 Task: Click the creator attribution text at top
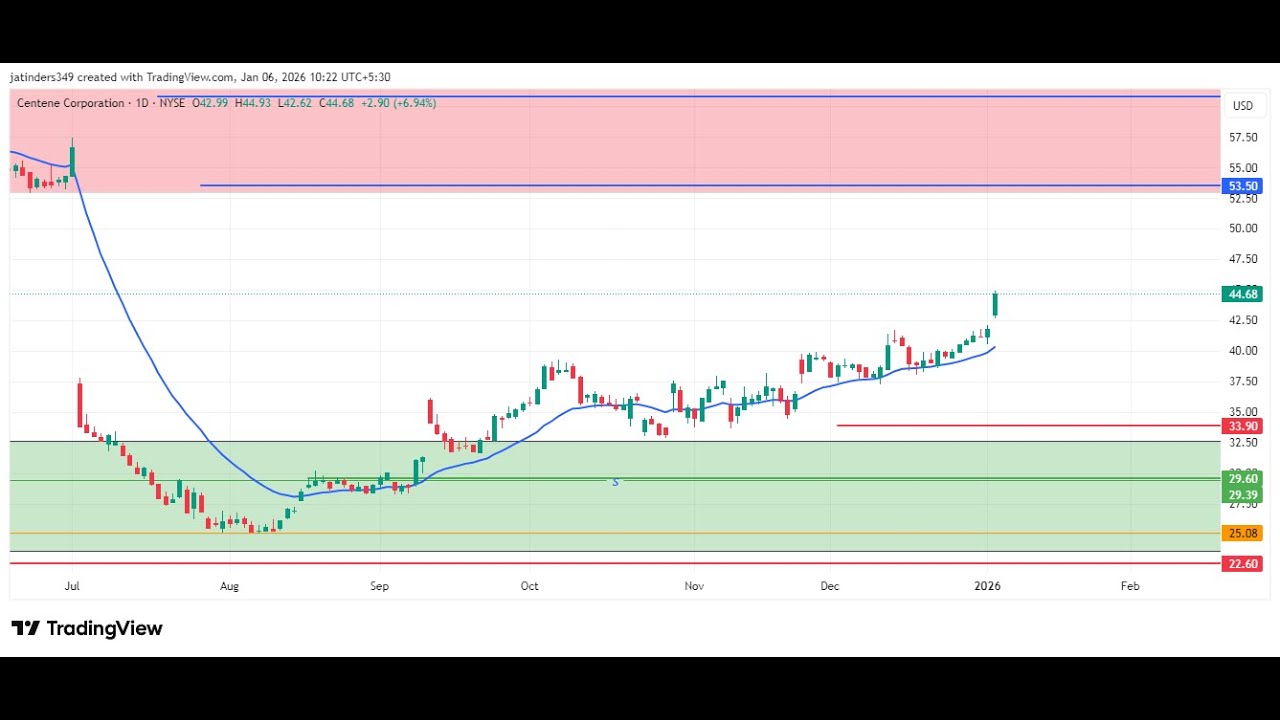(200, 77)
